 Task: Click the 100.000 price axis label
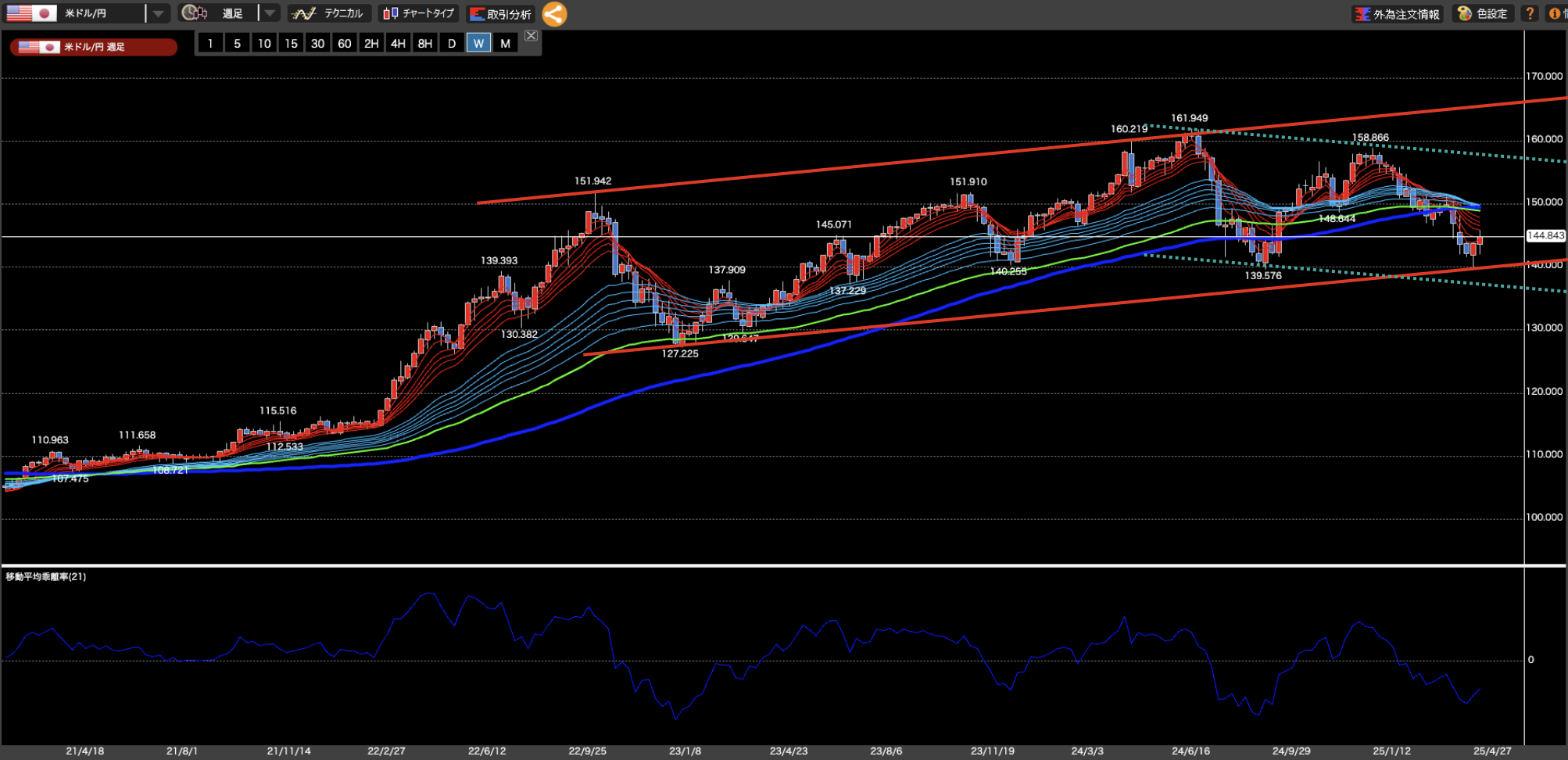pyautogui.click(x=1544, y=517)
